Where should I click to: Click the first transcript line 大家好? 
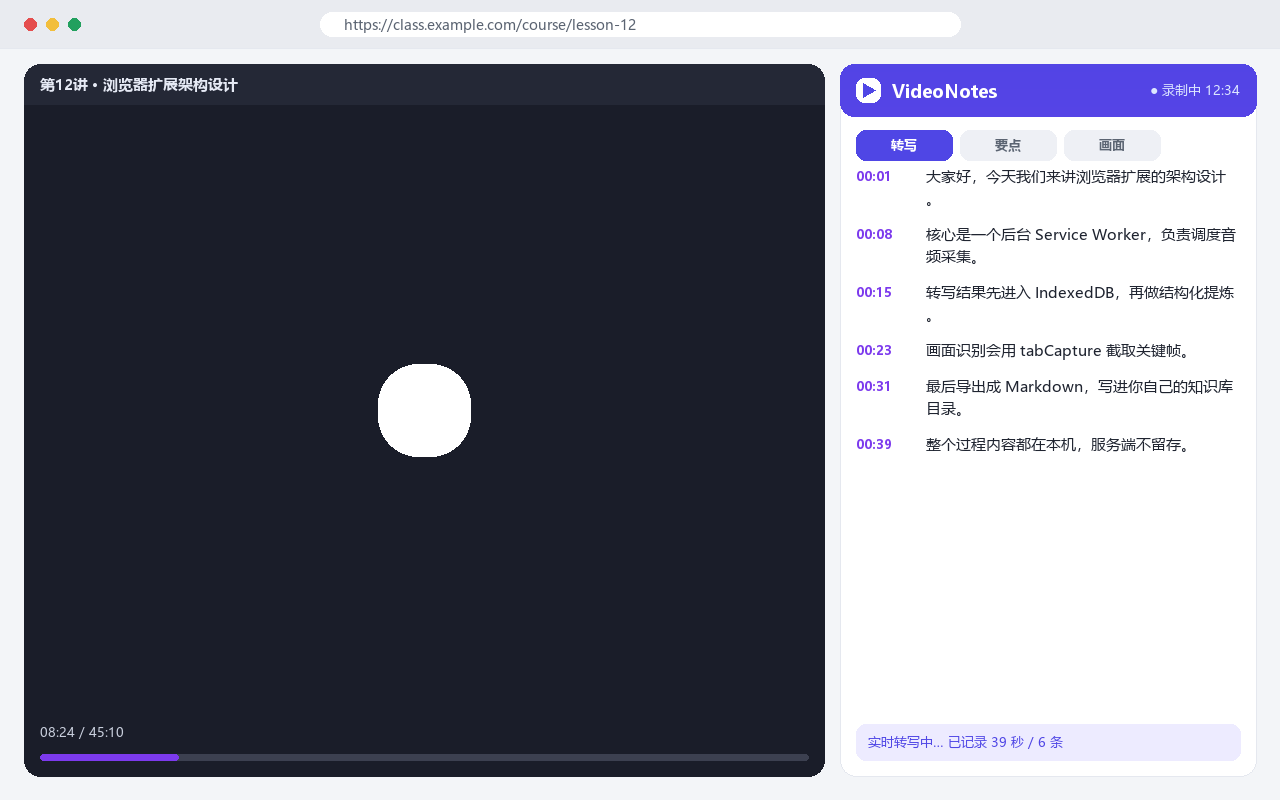[1076, 188]
